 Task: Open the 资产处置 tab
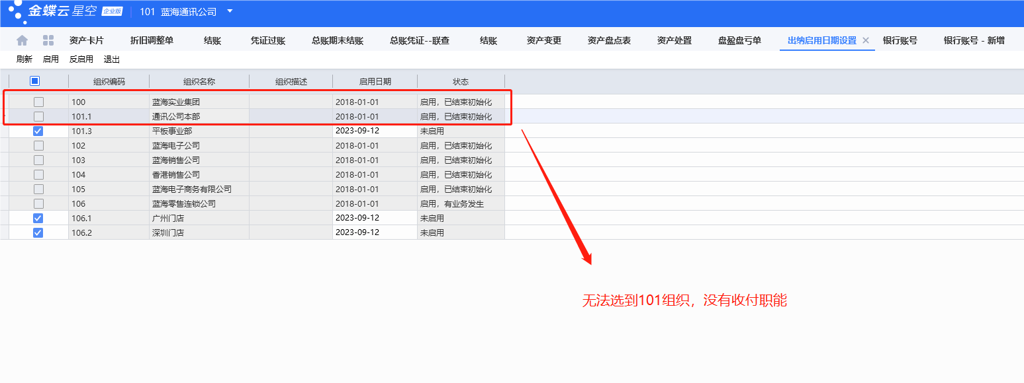[x=675, y=41]
